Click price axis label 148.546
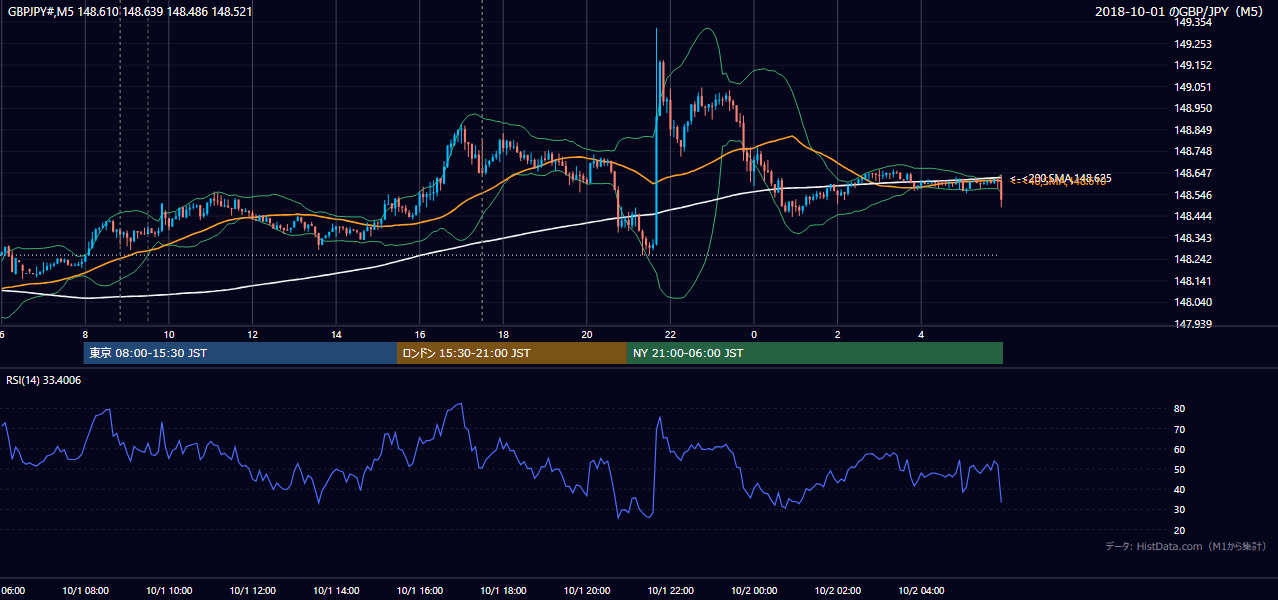The height and width of the screenshot is (600, 1278). pyautogui.click(x=1193, y=195)
